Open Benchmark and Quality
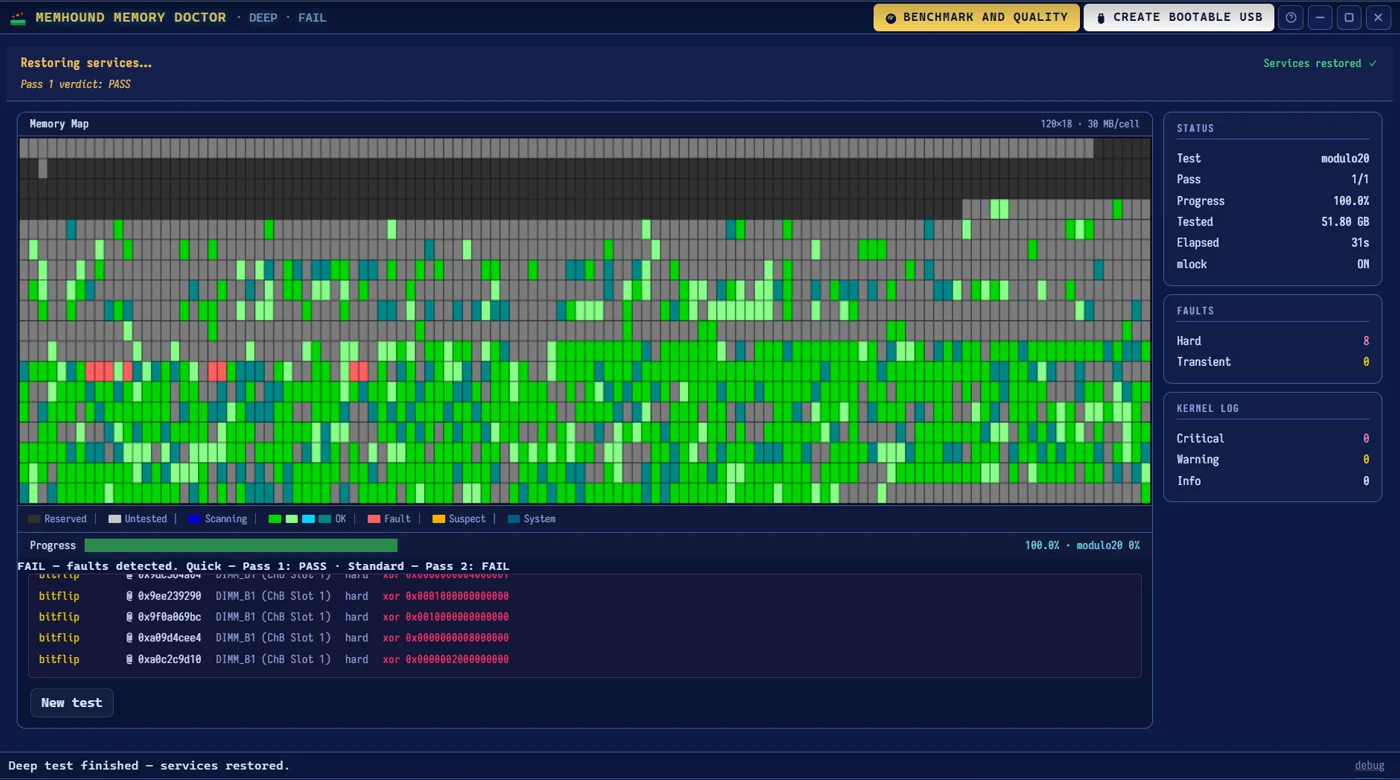The image size is (1400, 780). 977,18
